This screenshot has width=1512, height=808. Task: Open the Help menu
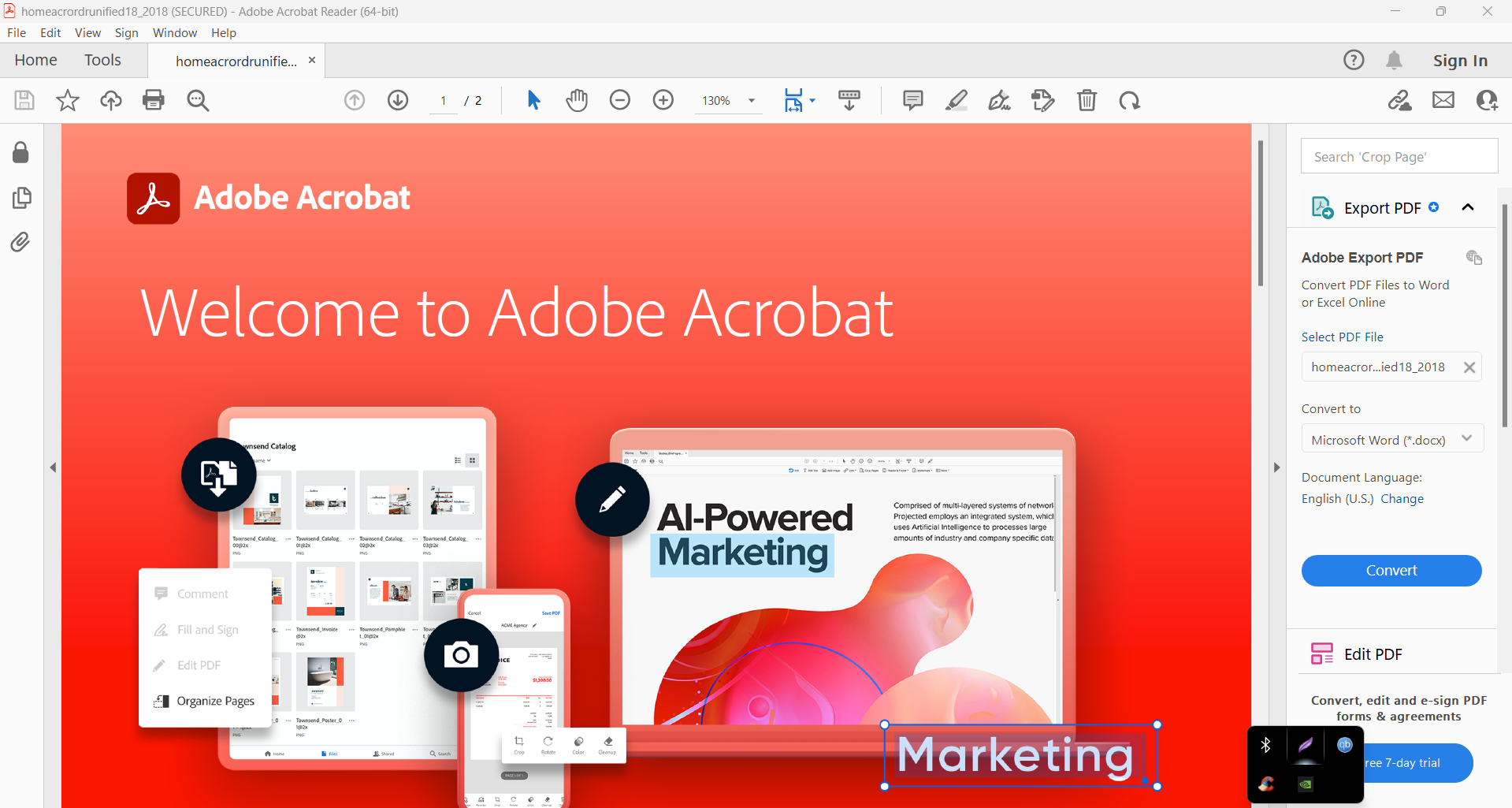pos(224,32)
